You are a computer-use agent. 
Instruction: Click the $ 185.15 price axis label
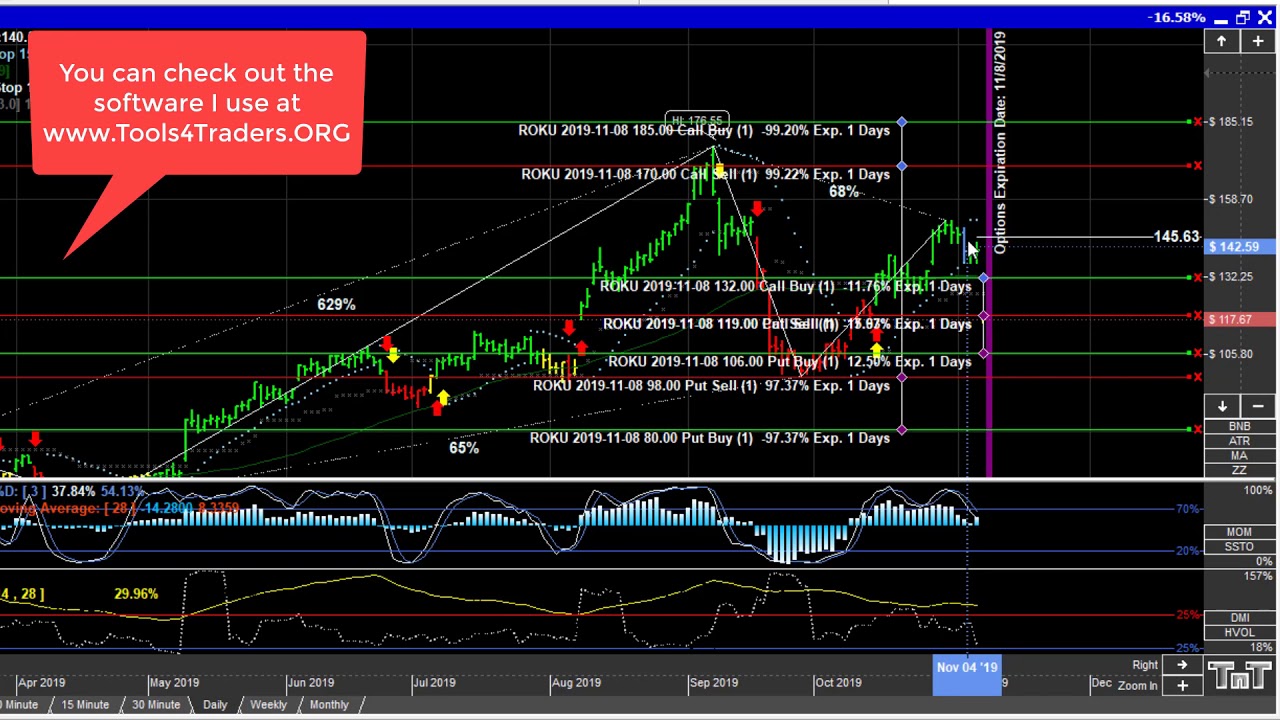(x=1231, y=122)
